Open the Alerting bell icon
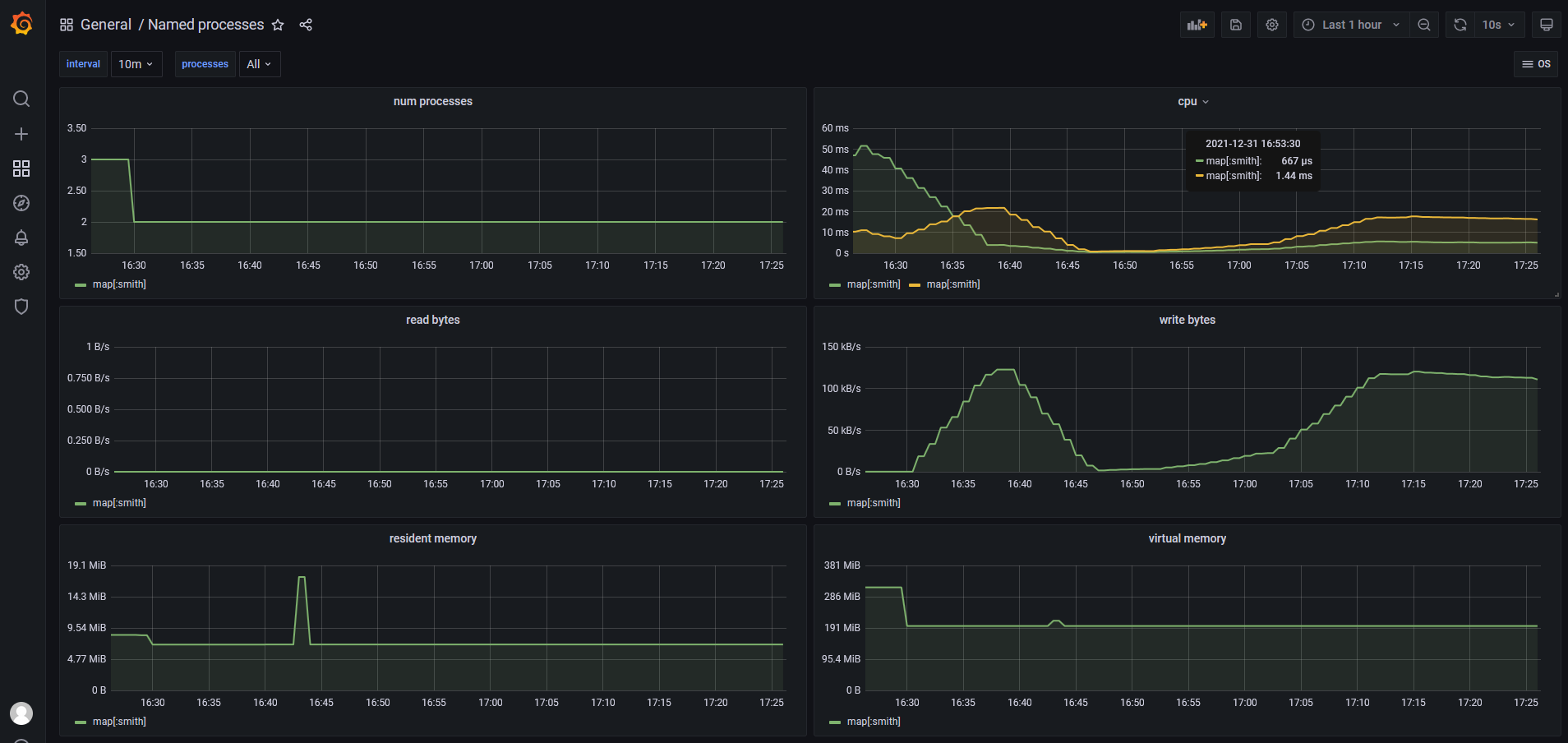 pyautogui.click(x=21, y=238)
